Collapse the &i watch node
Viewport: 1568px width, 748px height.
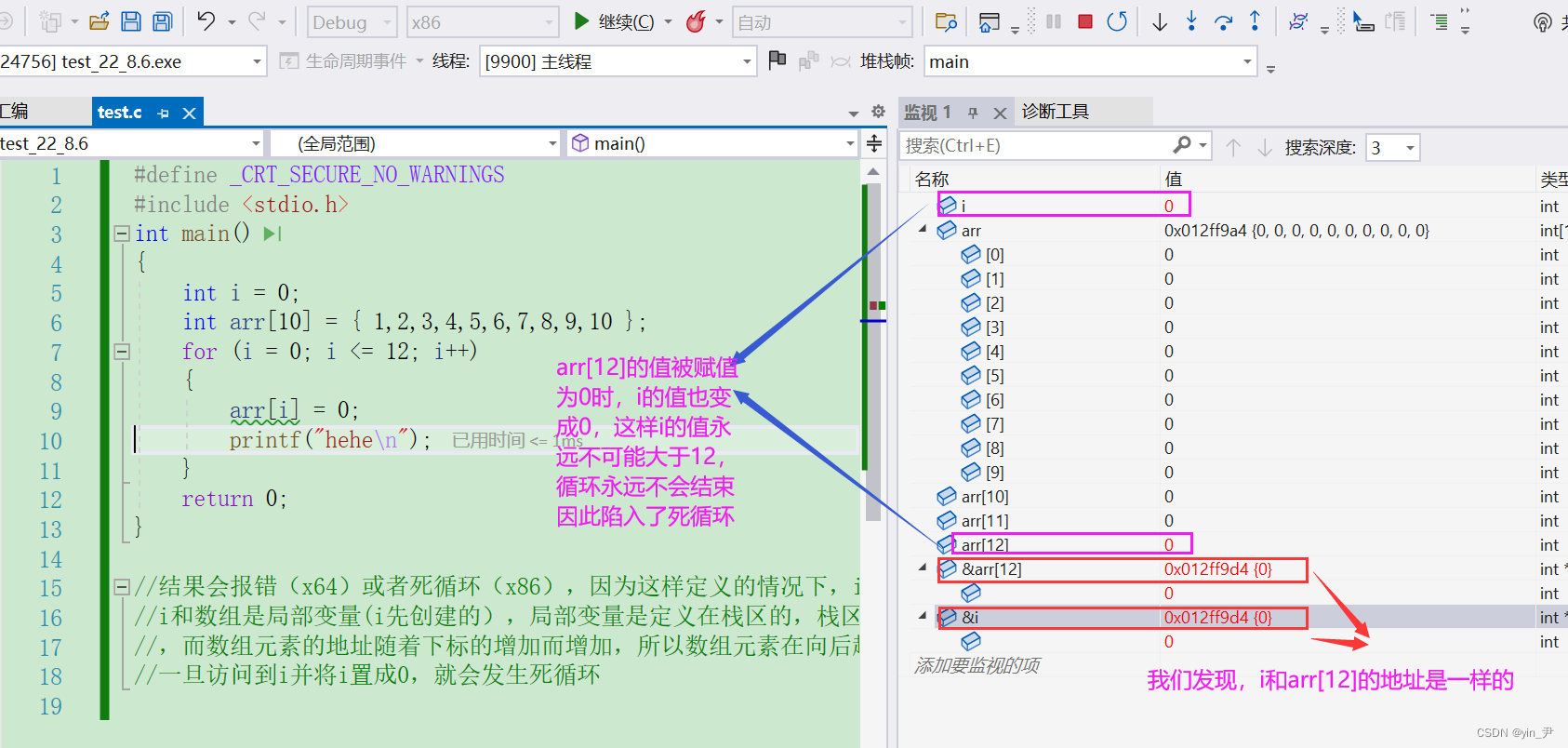click(923, 616)
